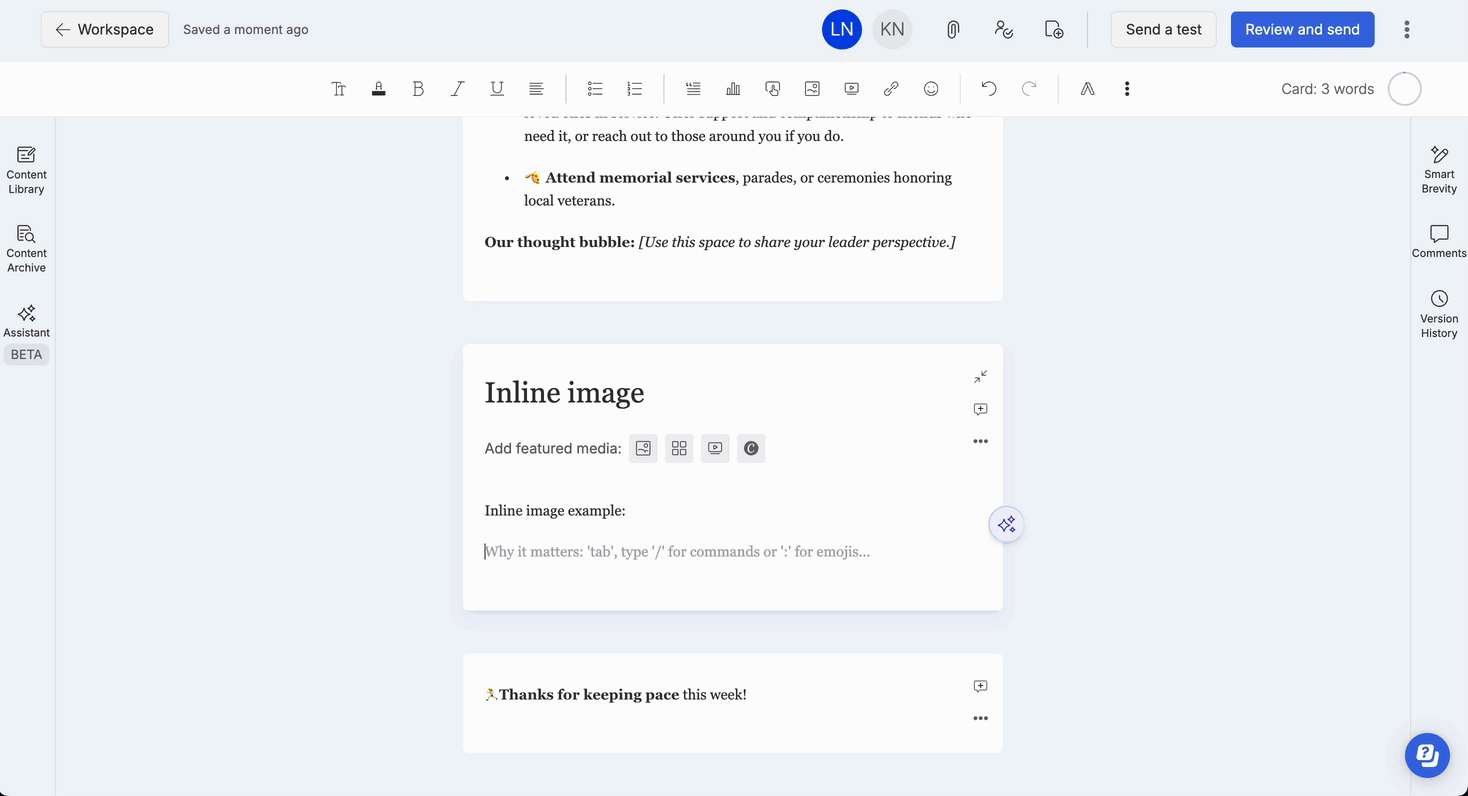Screen dimensions: 1468x796
Task: Open the Smart Brevity panel
Action: click(1439, 168)
